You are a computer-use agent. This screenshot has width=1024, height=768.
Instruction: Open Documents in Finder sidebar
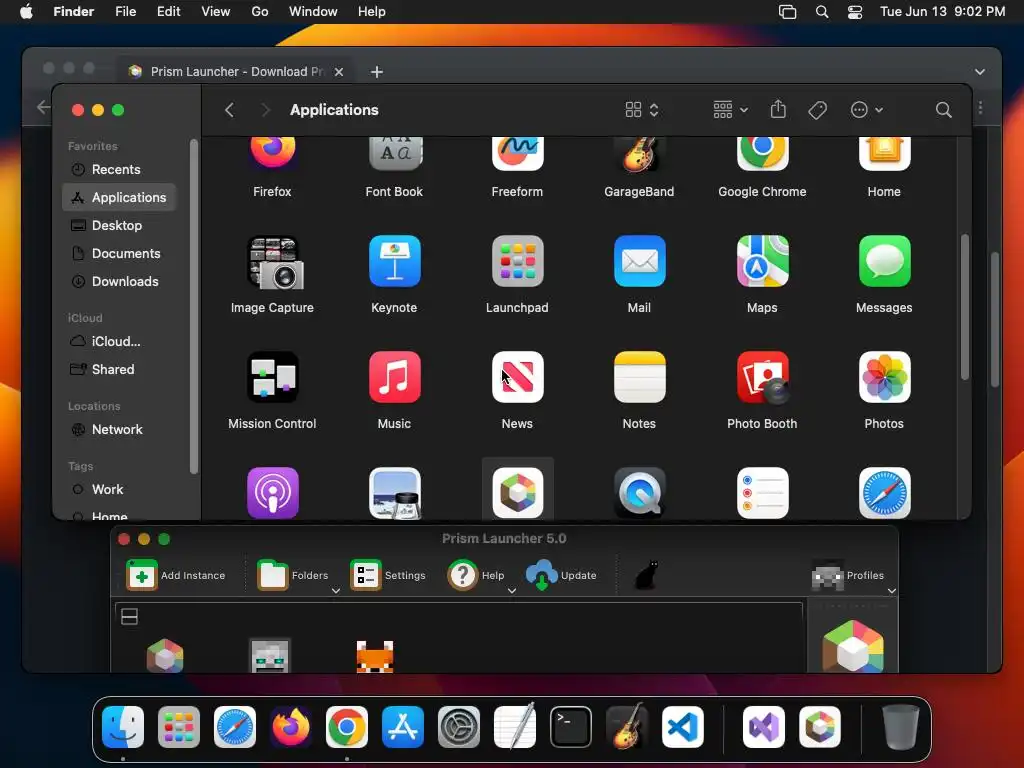(x=119, y=253)
